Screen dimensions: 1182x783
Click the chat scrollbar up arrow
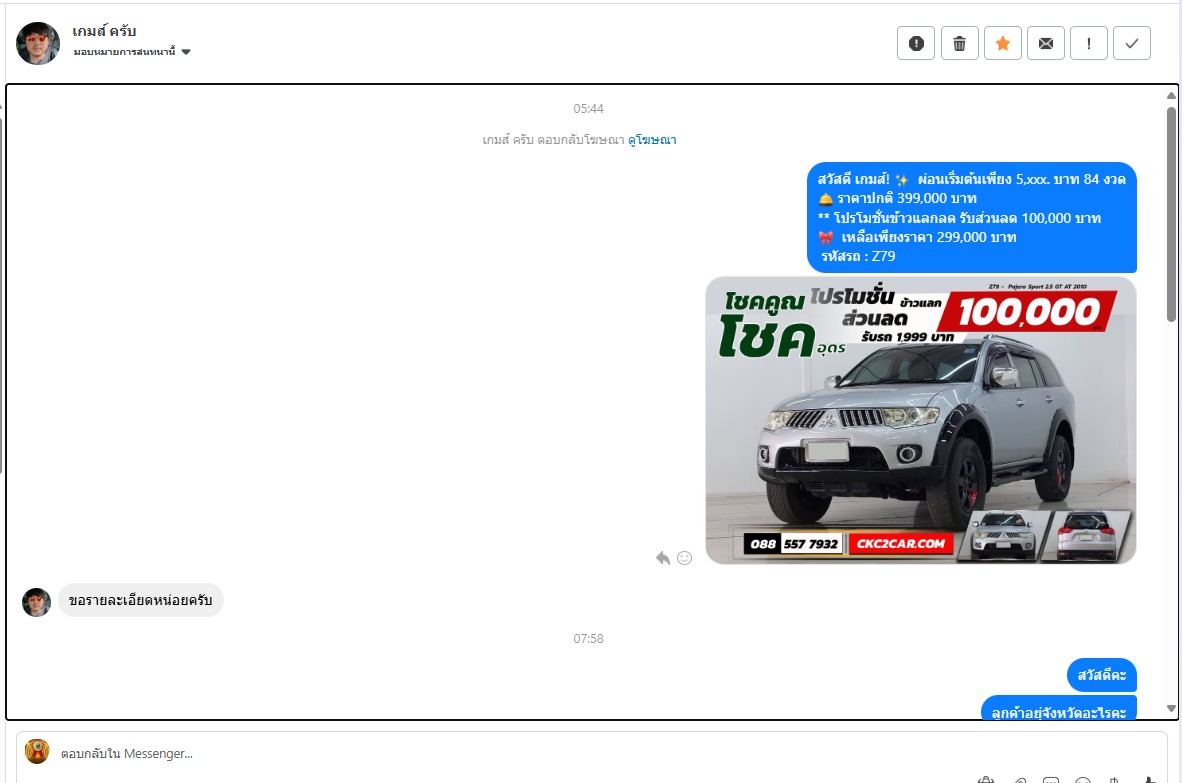tap(1171, 96)
